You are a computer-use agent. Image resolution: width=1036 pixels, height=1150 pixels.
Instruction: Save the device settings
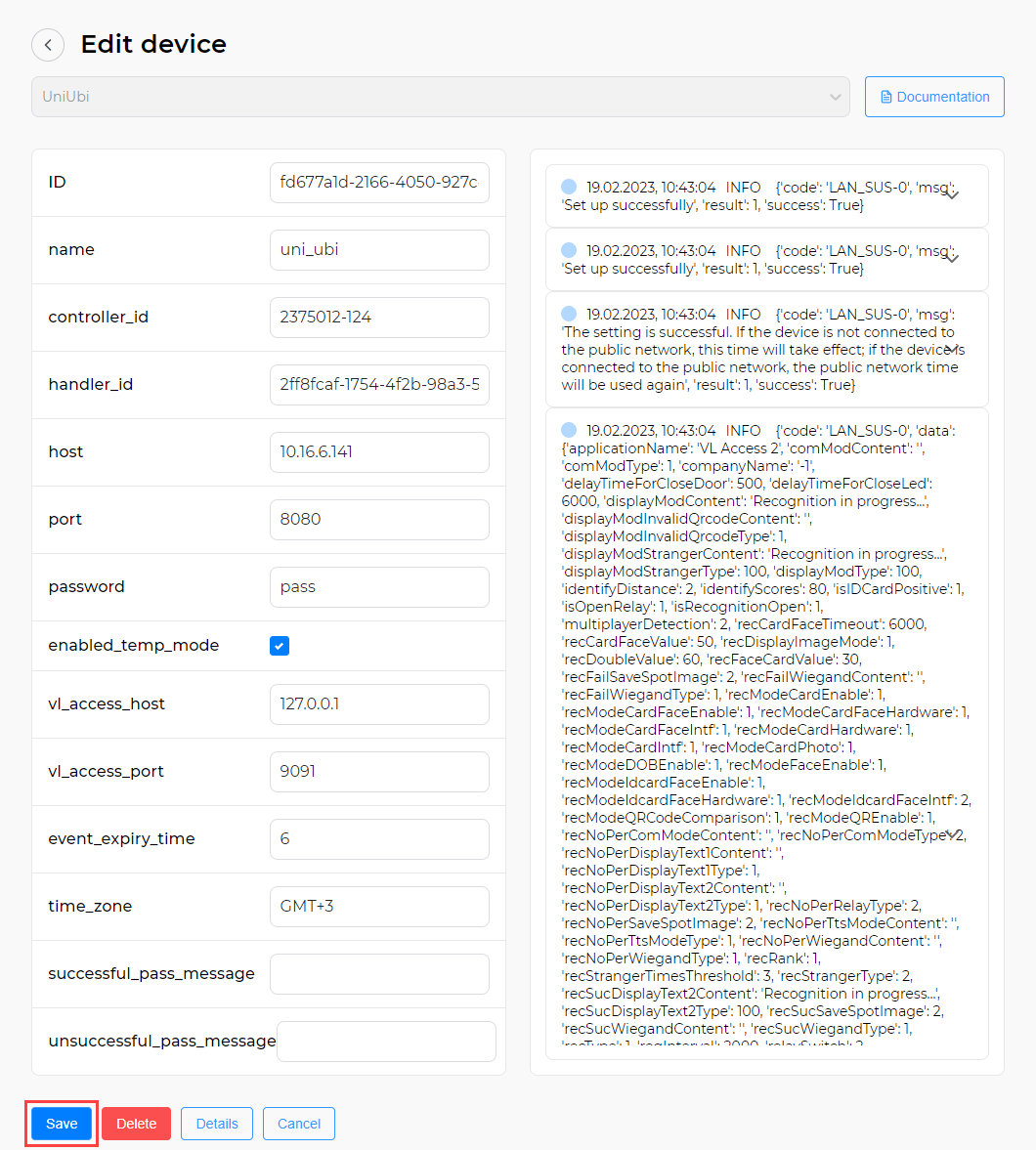tap(62, 1124)
